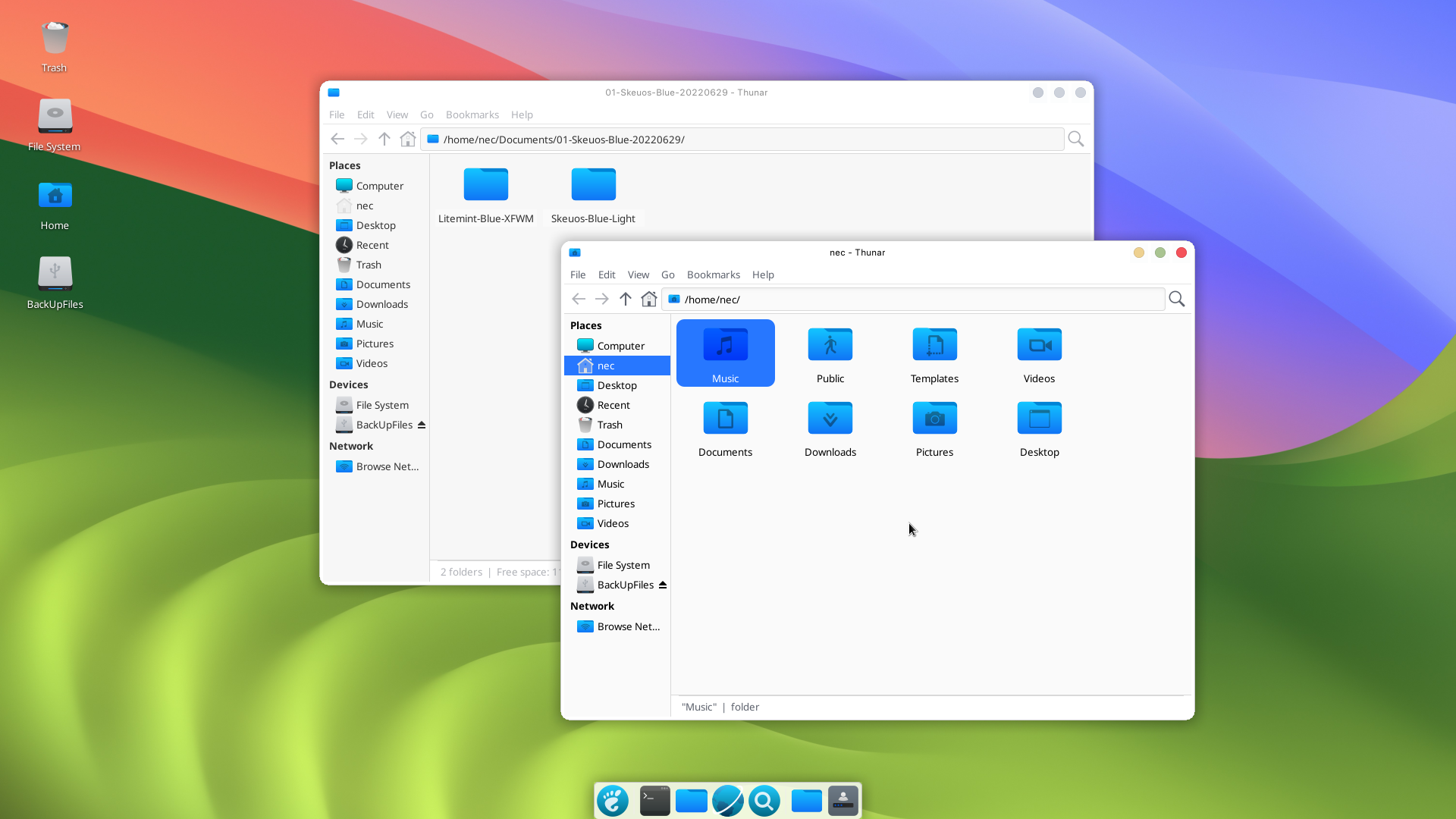This screenshot has height=819, width=1456.
Task: Select Desktop folder in nec file pane
Action: [1040, 428]
